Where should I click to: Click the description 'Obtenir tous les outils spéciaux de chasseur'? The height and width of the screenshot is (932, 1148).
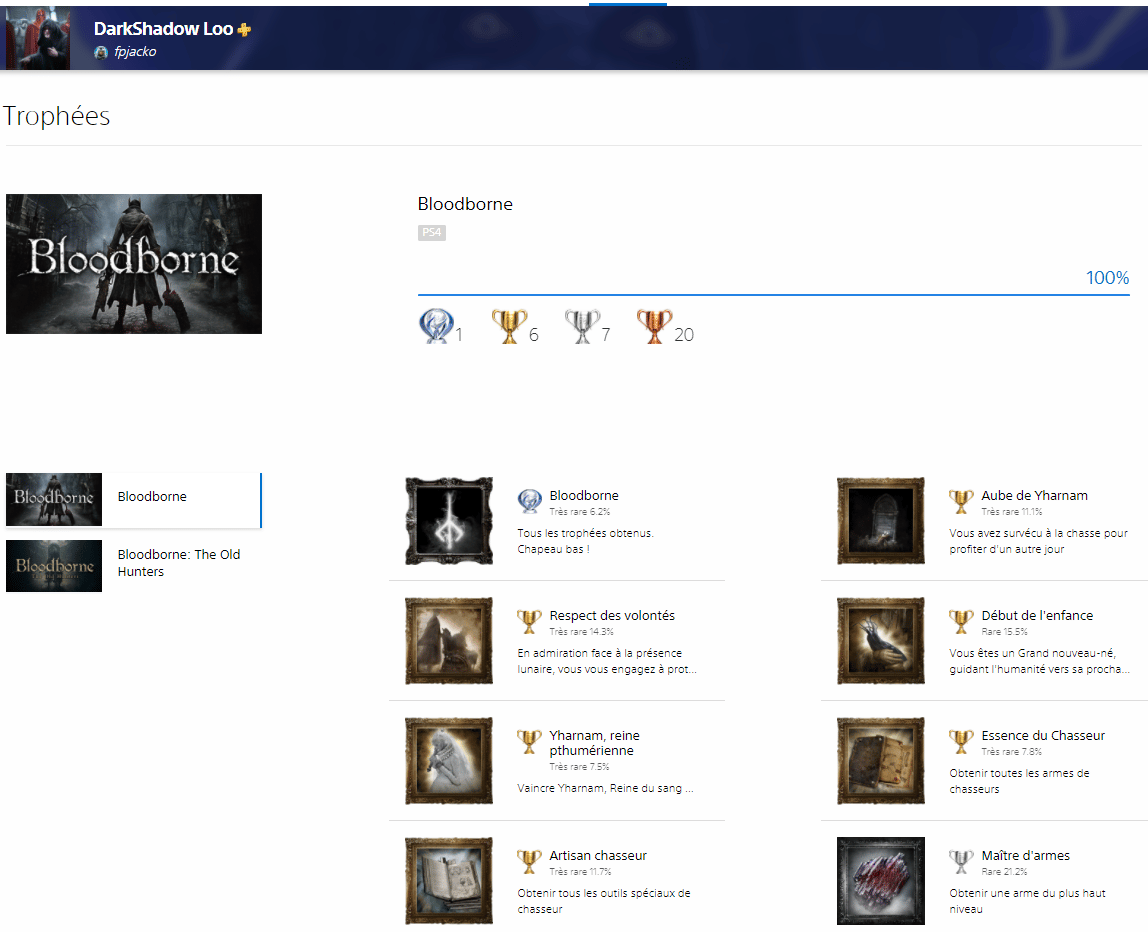pyautogui.click(x=604, y=901)
